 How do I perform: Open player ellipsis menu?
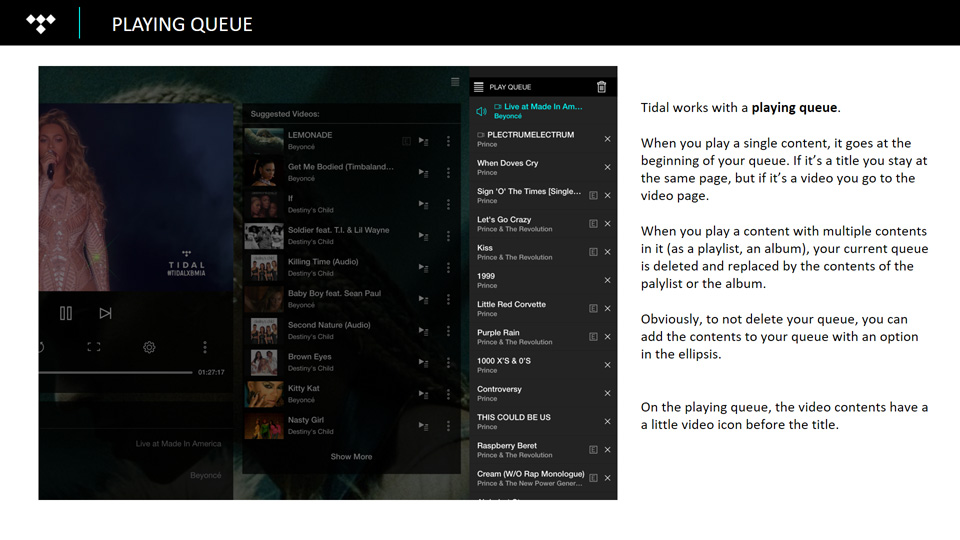tap(204, 347)
